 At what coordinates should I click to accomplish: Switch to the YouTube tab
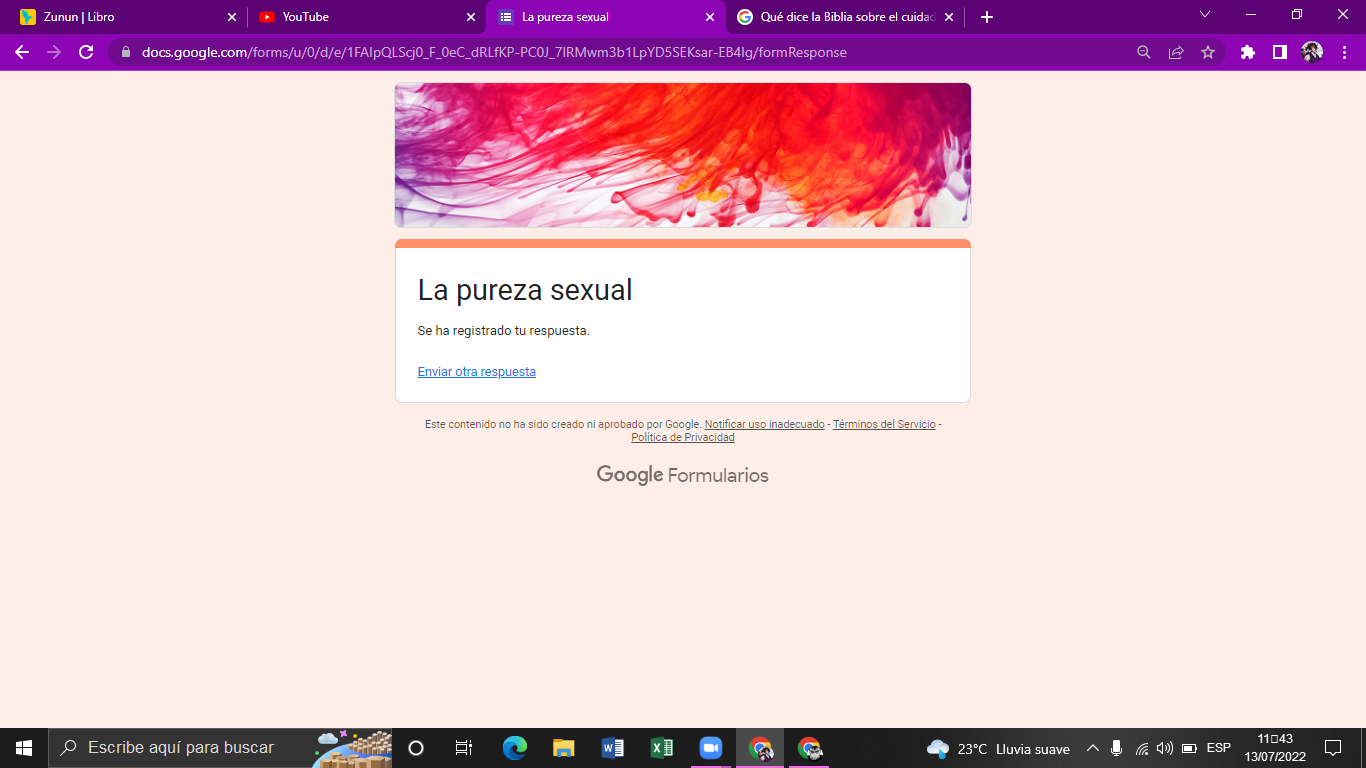pos(366,17)
